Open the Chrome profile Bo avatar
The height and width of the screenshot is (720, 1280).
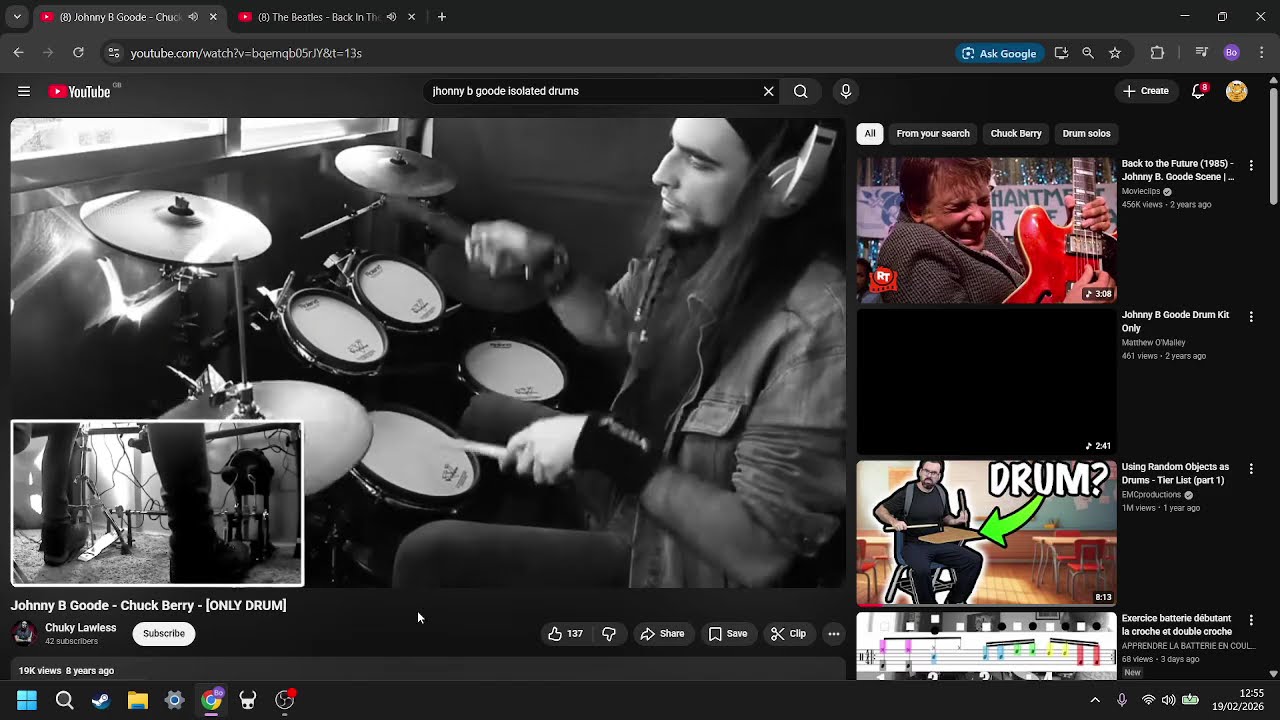[x=1232, y=53]
